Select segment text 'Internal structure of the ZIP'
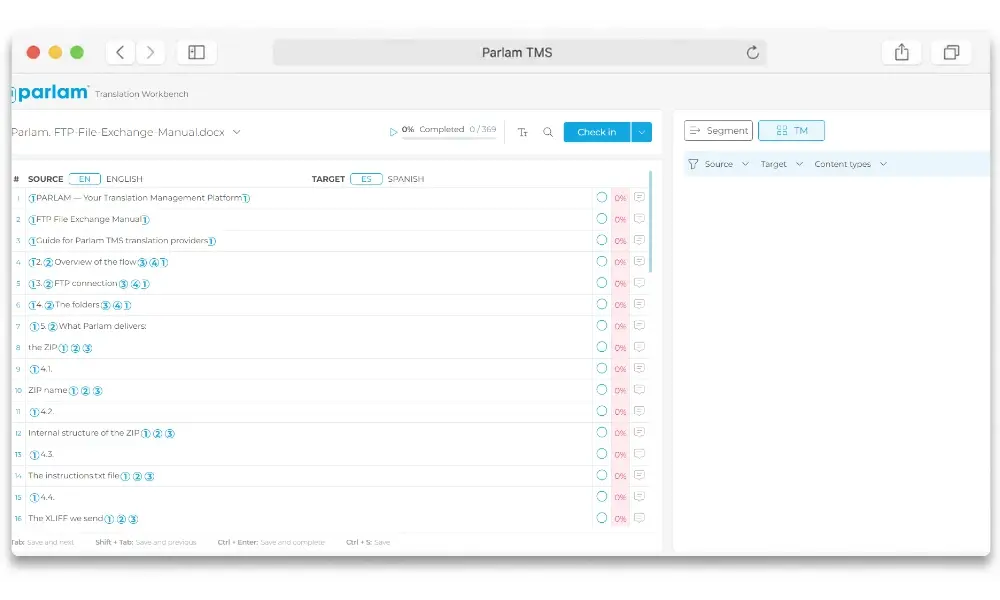 [x=84, y=433]
